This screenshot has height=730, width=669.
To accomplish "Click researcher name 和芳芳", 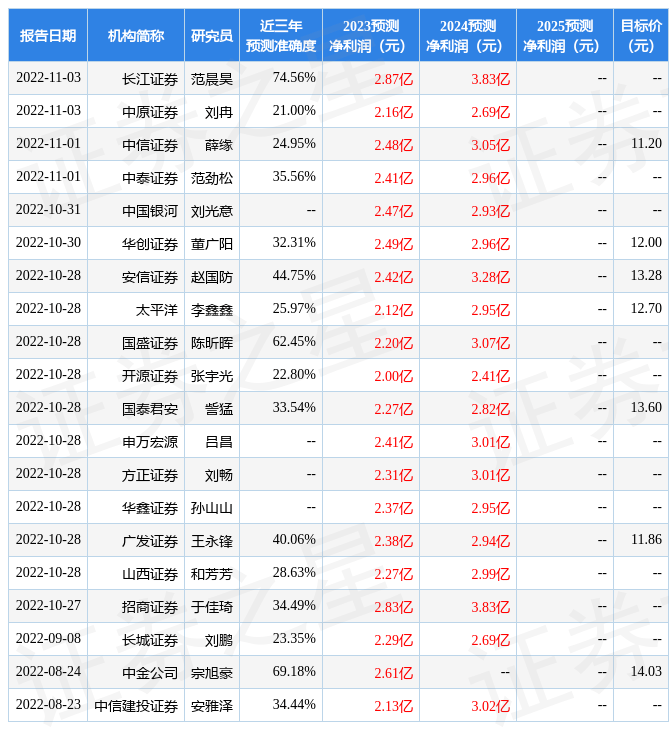I will (x=212, y=575).
